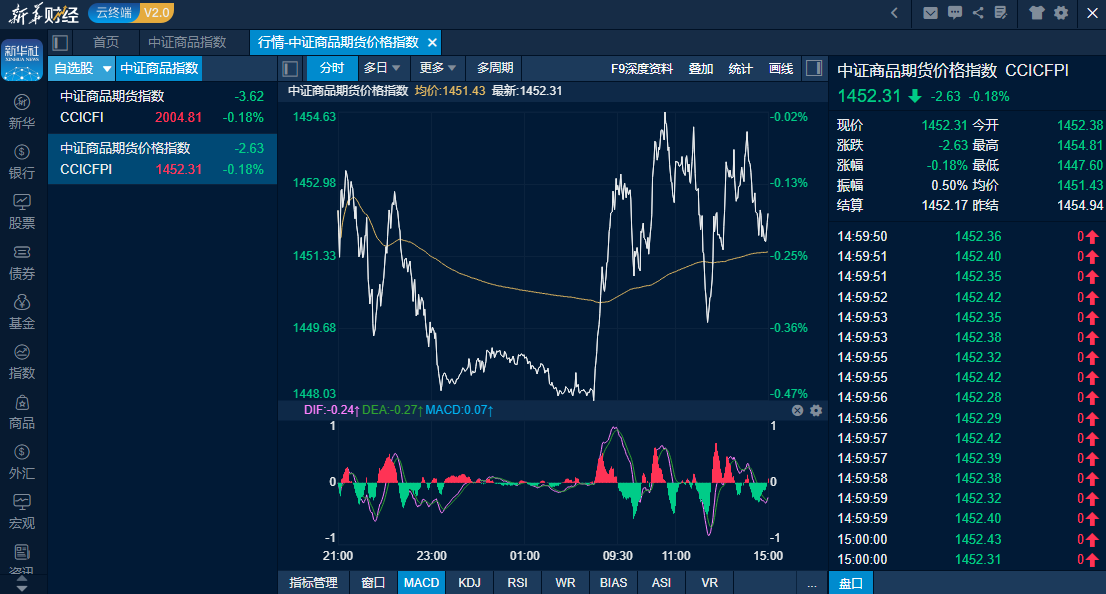Toggle right quote panel icon beside 画线

[814, 68]
